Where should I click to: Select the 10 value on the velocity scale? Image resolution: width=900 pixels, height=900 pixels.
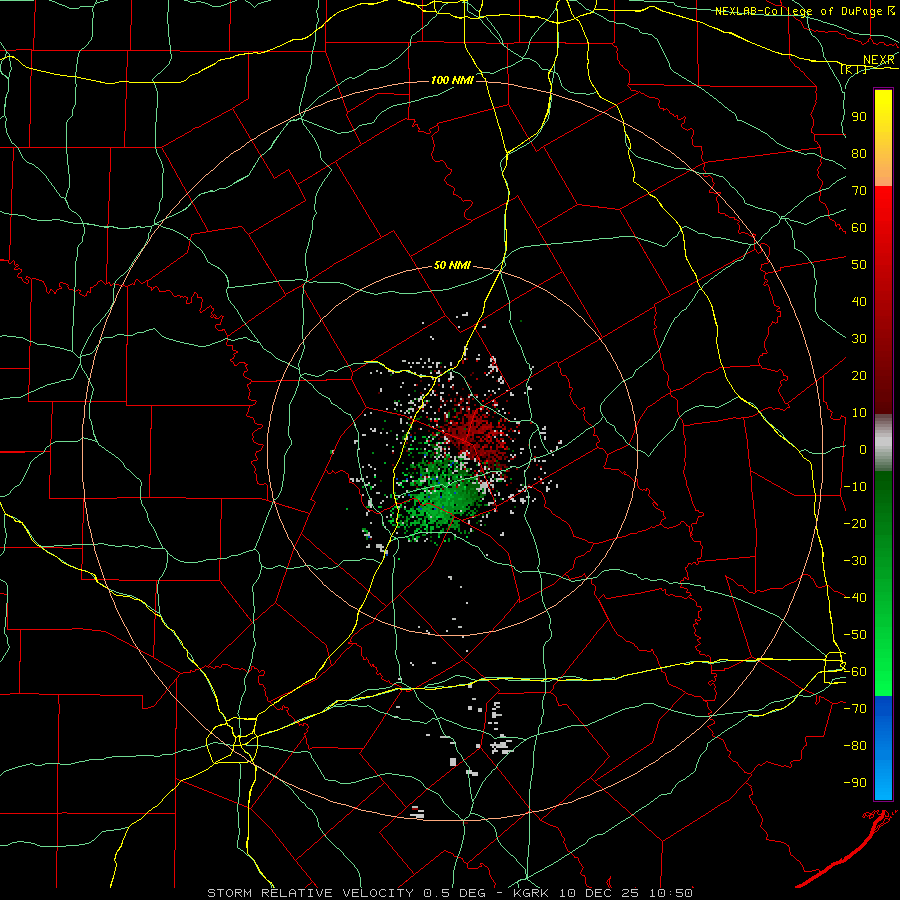click(x=859, y=413)
